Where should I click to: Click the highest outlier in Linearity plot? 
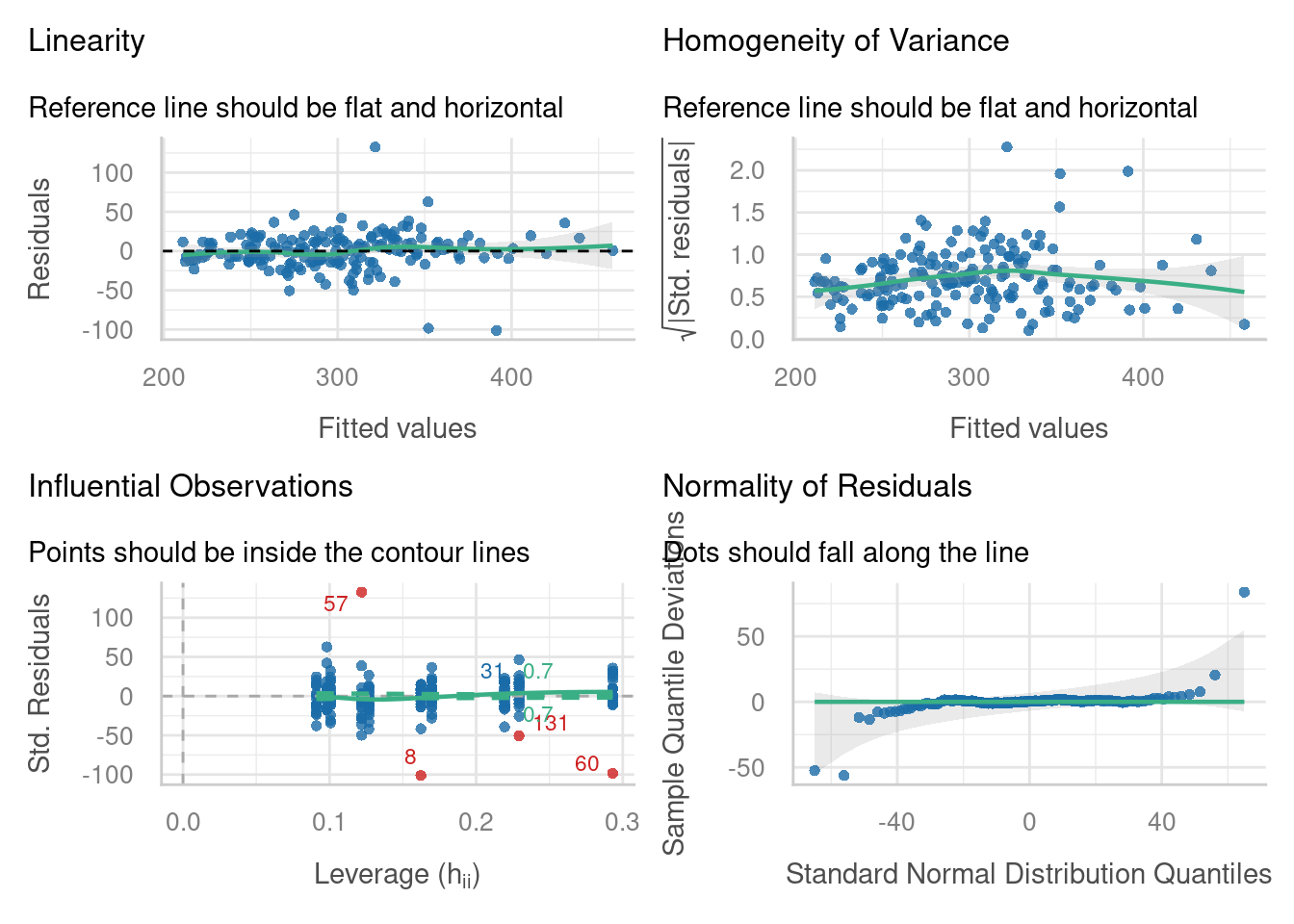click(375, 147)
